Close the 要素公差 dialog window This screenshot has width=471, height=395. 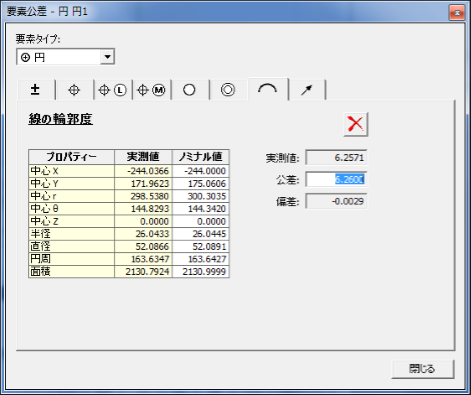[457, 13]
